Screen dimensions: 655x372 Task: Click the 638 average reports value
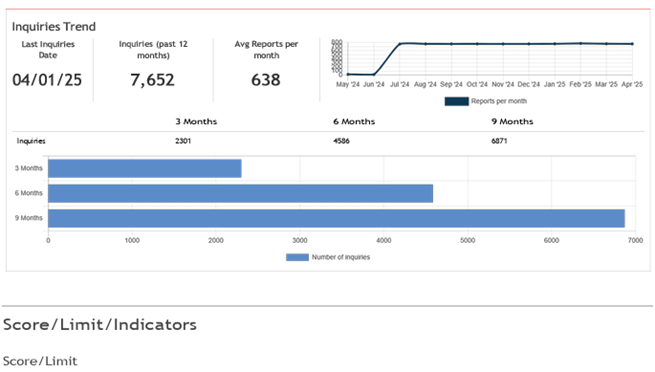[x=266, y=80]
